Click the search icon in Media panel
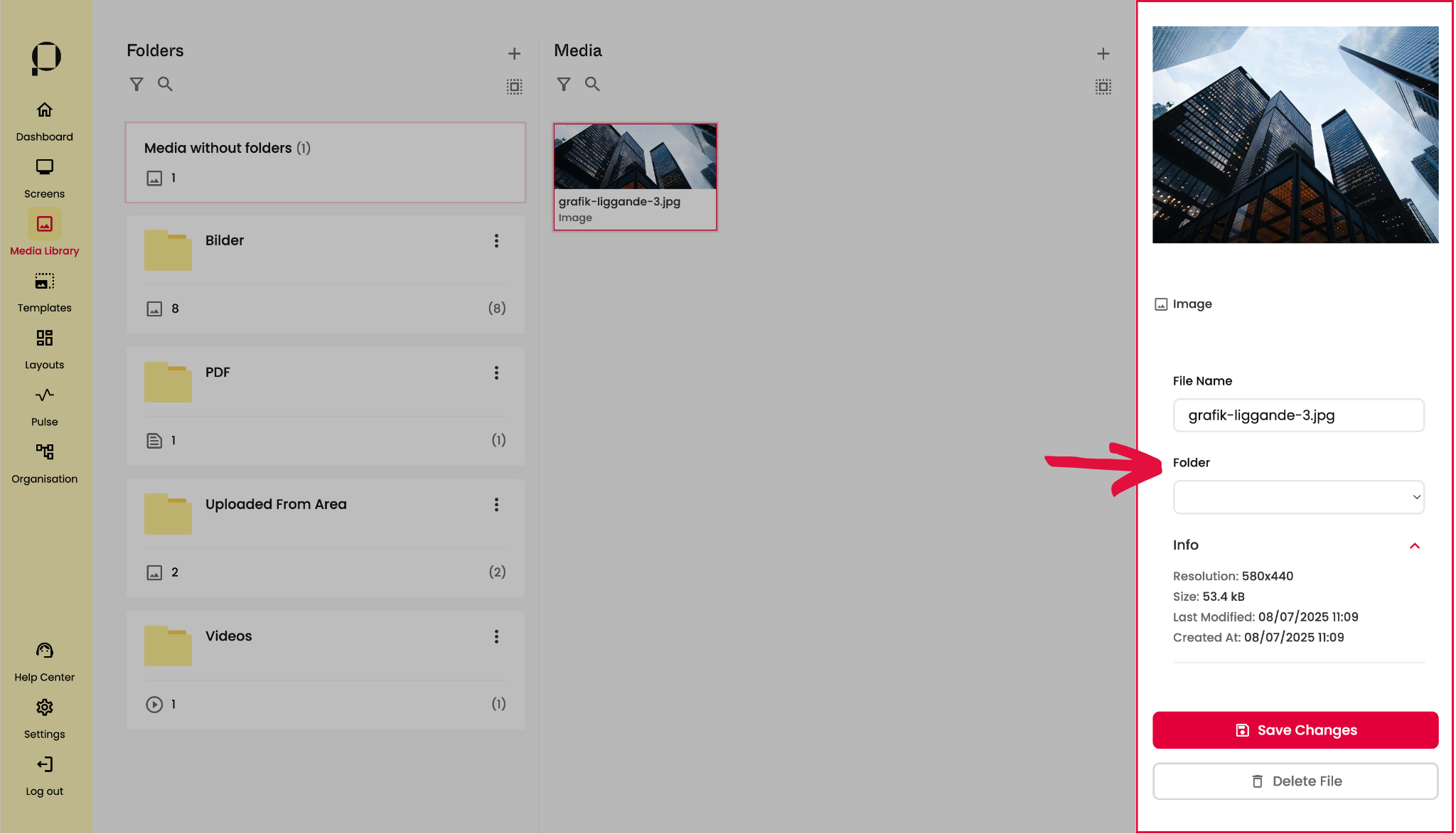 592,85
